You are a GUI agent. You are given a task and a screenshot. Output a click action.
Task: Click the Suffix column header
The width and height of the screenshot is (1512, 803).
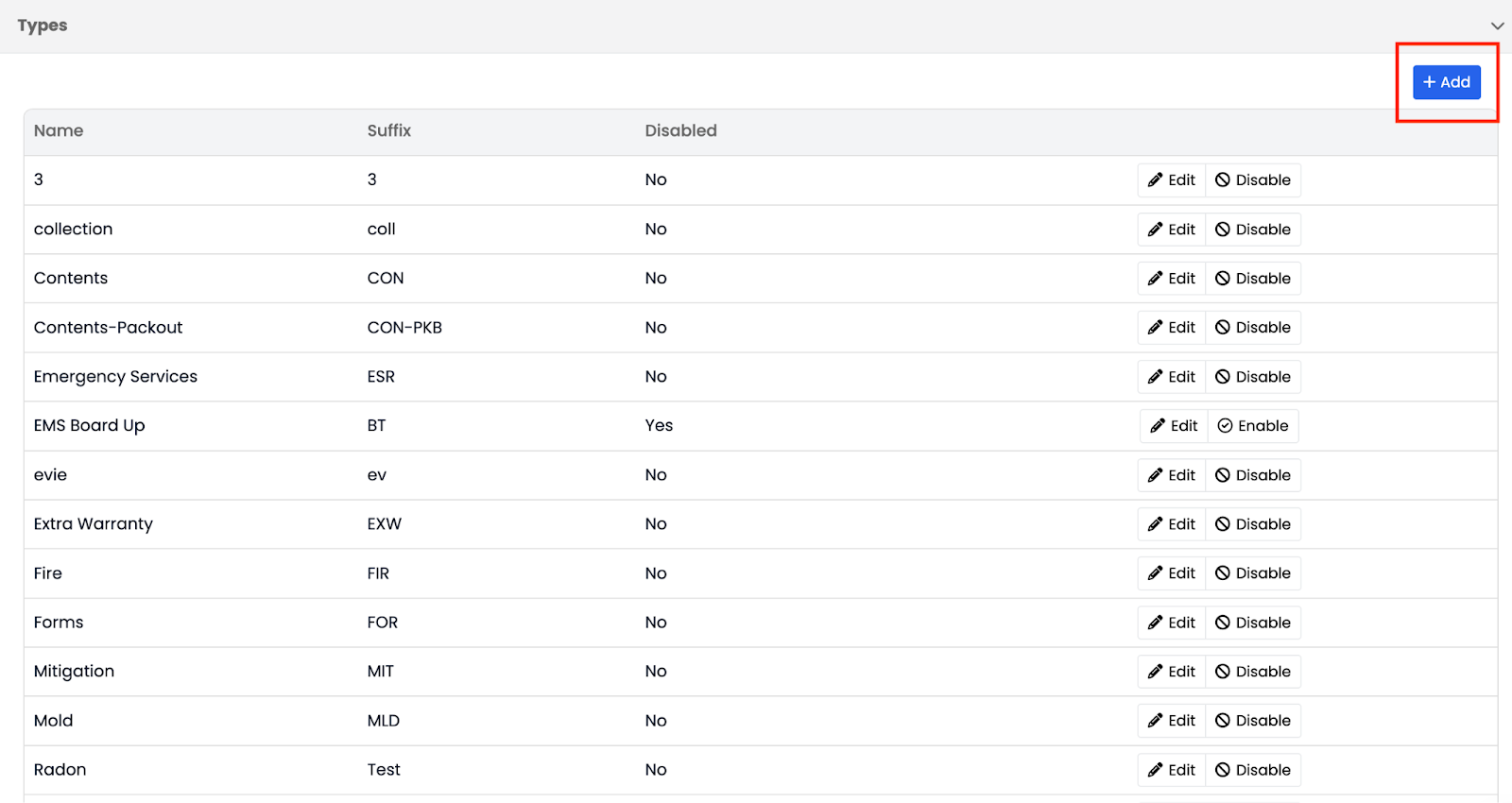pyautogui.click(x=388, y=131)
